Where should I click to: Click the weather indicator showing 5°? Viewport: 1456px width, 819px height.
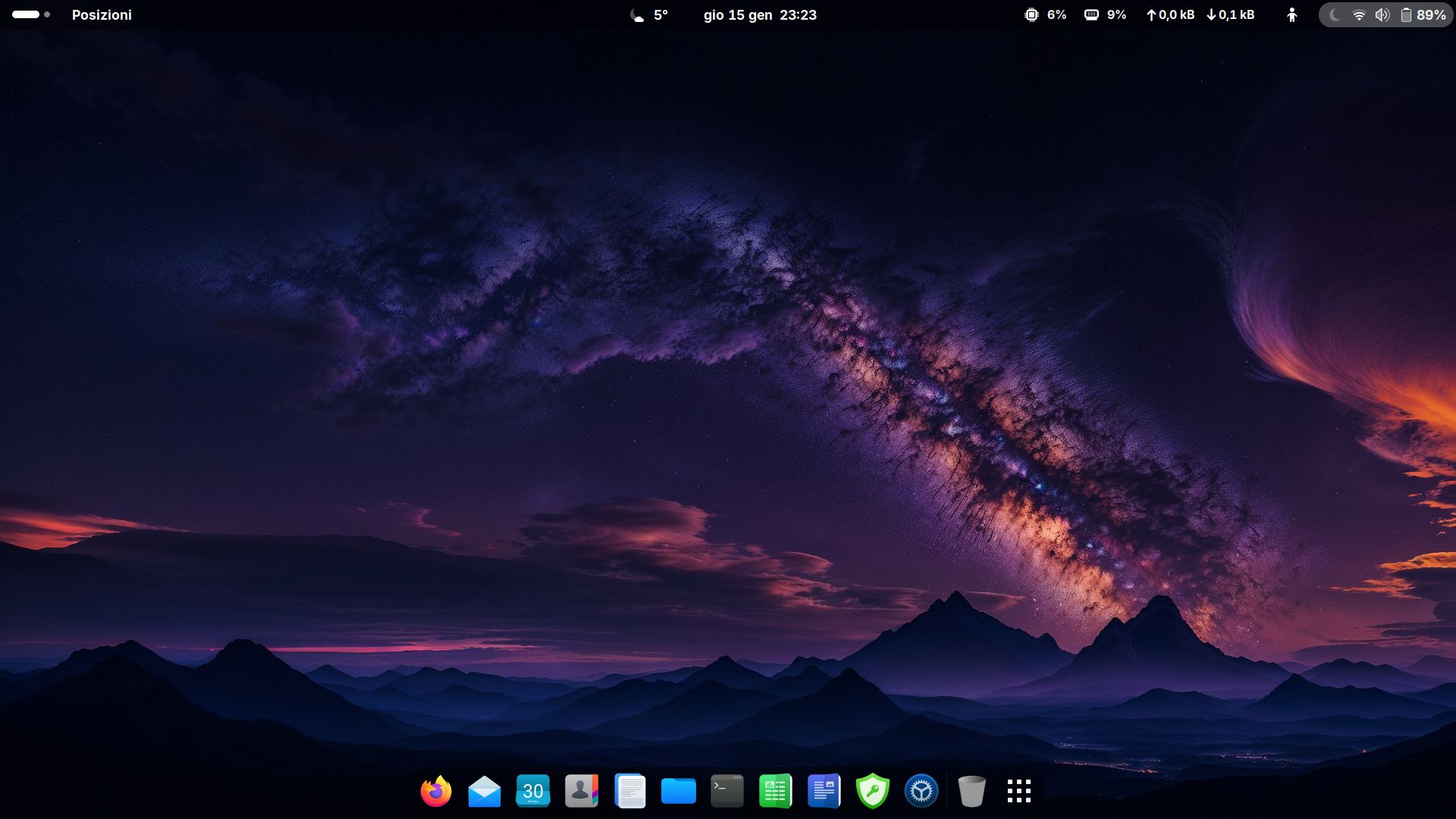648,14
